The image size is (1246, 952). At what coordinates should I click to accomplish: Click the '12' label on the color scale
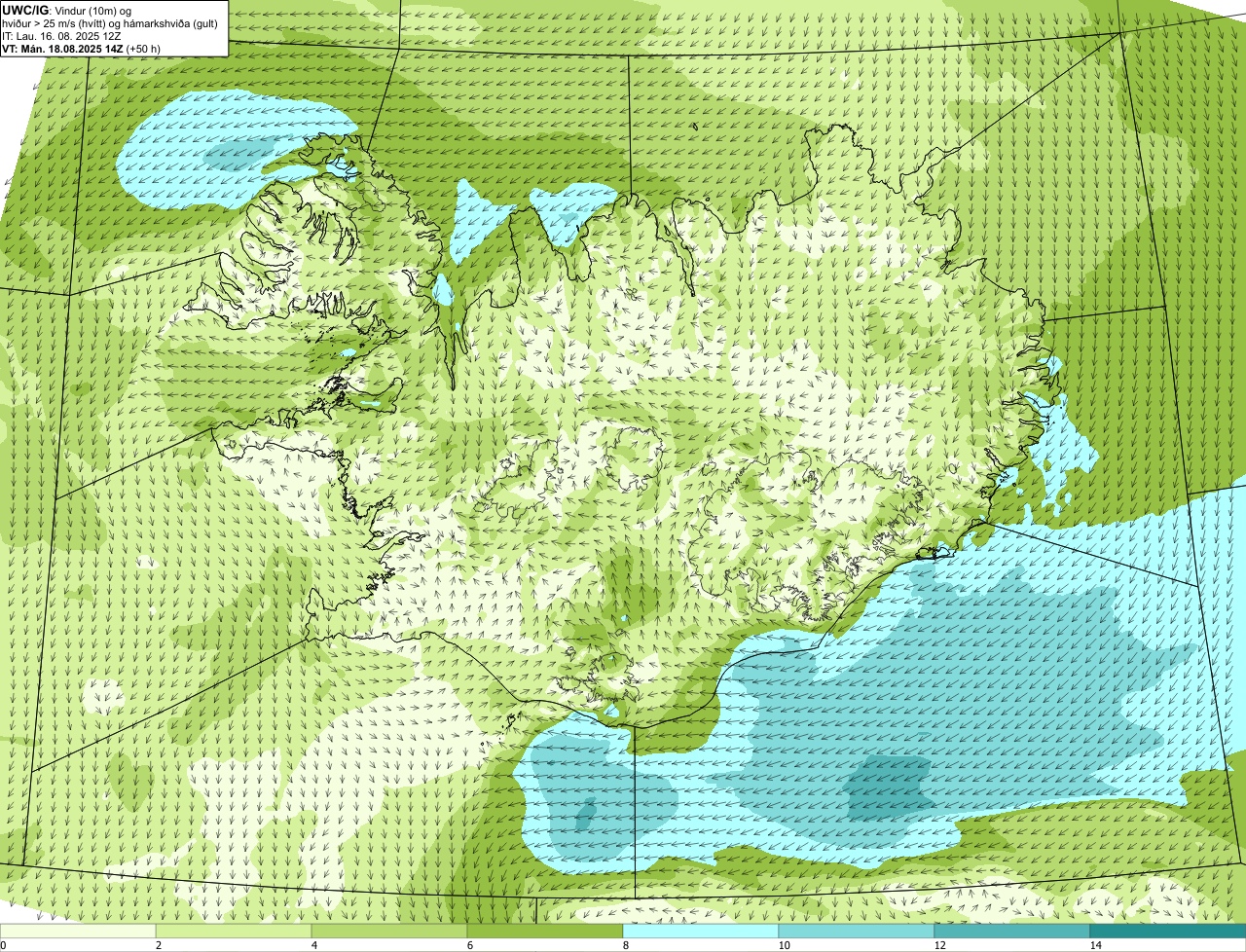[x=939, y=945]
